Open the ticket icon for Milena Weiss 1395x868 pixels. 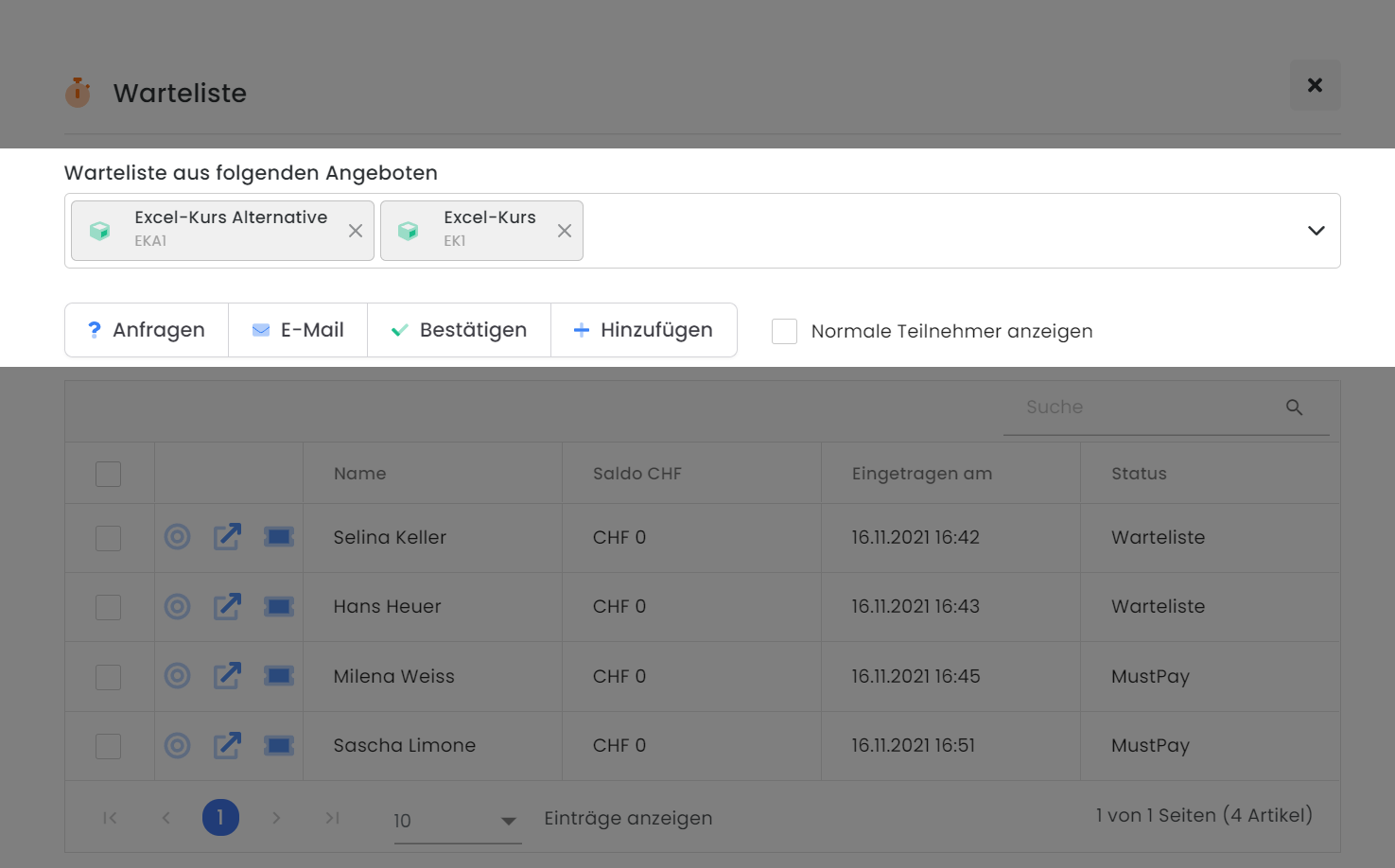click(x=278, y=675)
